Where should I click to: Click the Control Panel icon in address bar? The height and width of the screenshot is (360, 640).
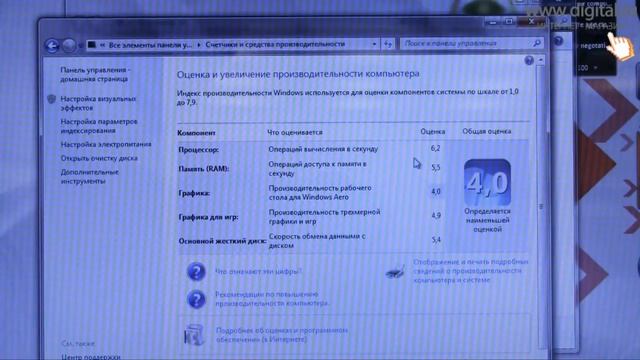(92, 44)
